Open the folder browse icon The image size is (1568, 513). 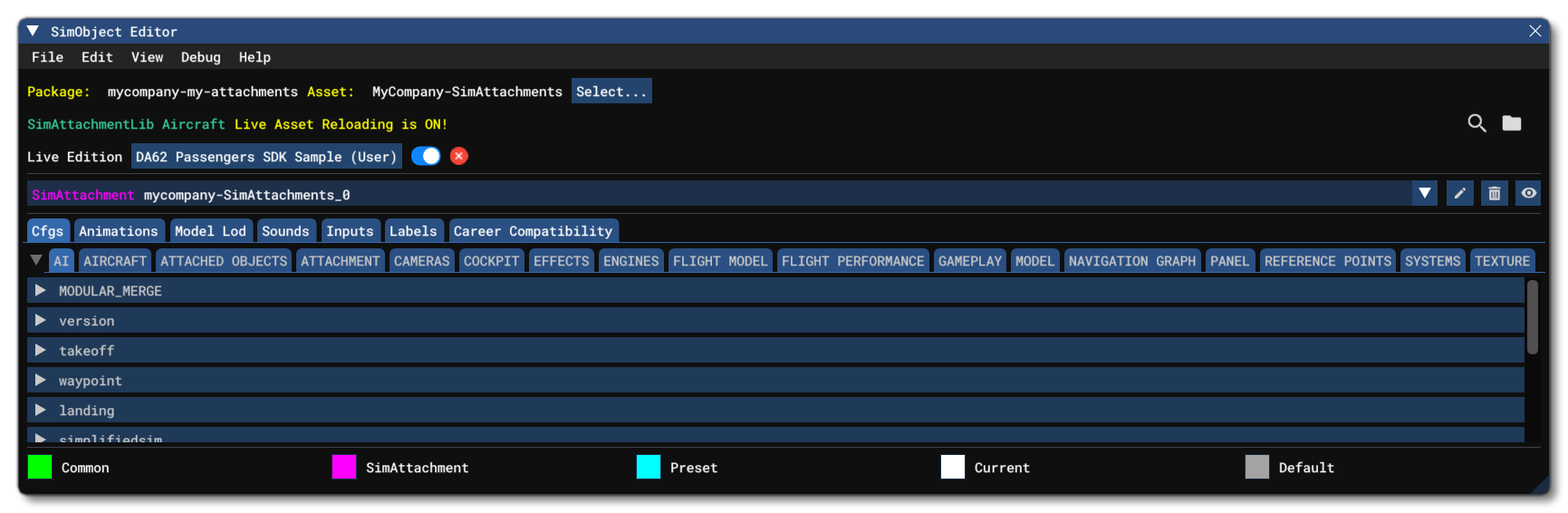coord(1512,123)
